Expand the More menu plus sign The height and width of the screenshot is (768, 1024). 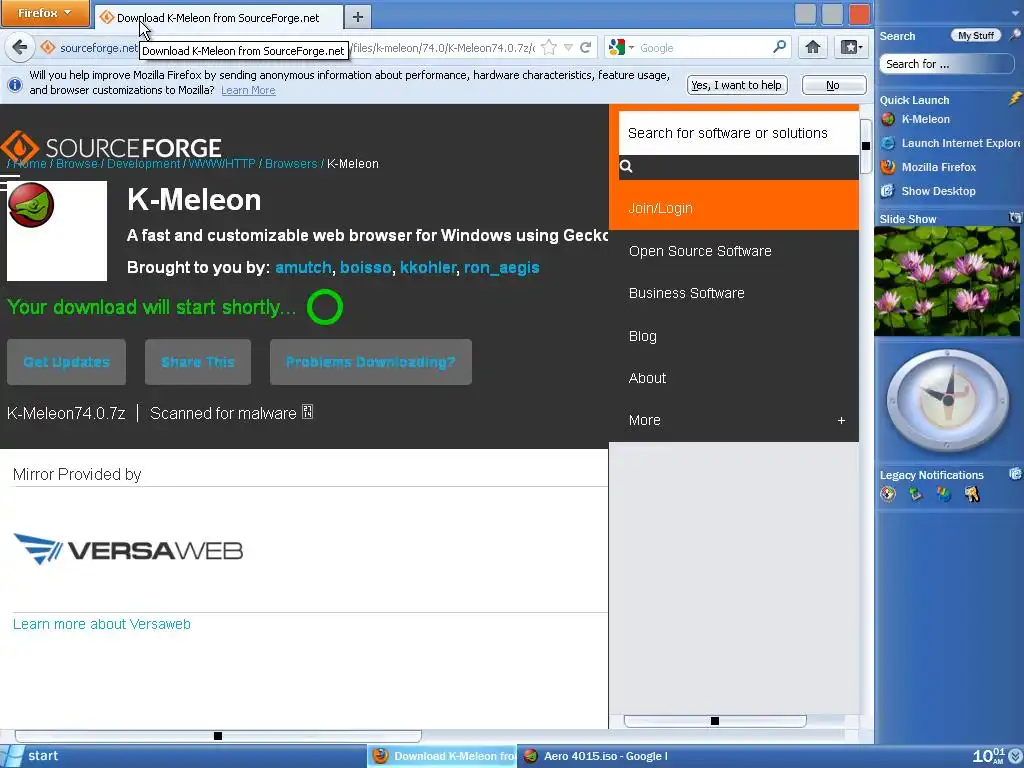click(841, 421)
